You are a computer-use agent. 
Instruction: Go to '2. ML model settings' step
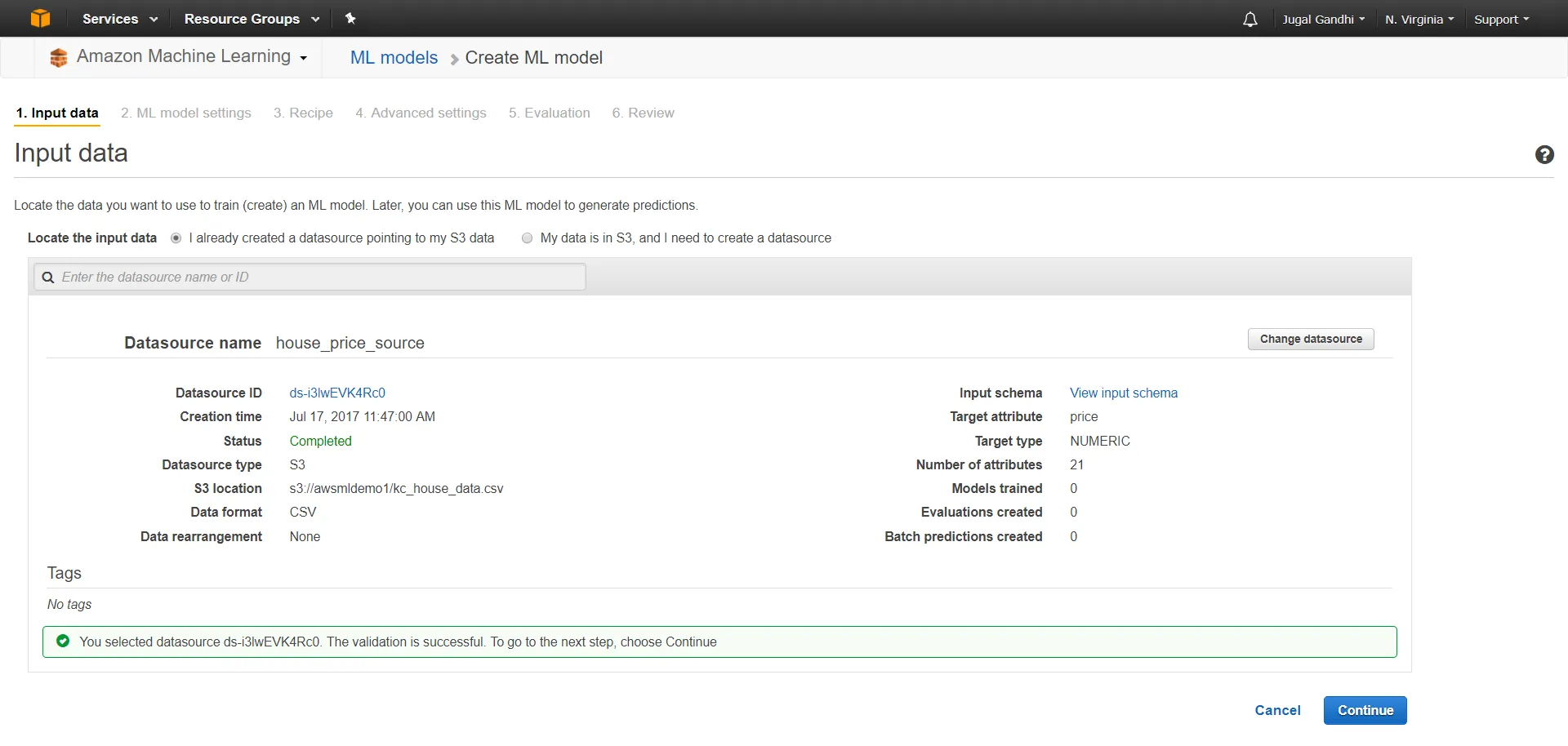tap(186, 113)
